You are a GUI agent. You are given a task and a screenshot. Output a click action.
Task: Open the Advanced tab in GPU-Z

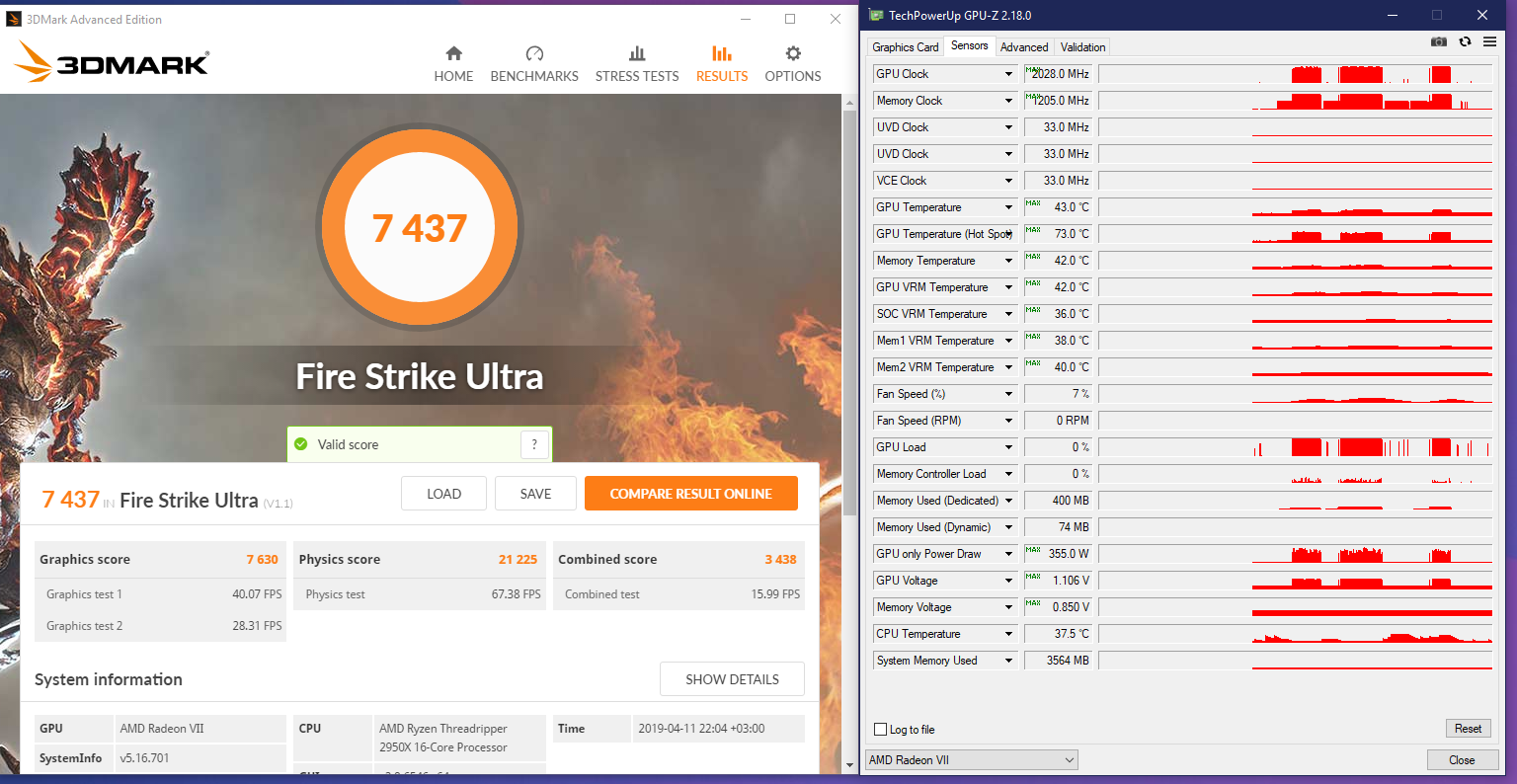pos(1024,47)
